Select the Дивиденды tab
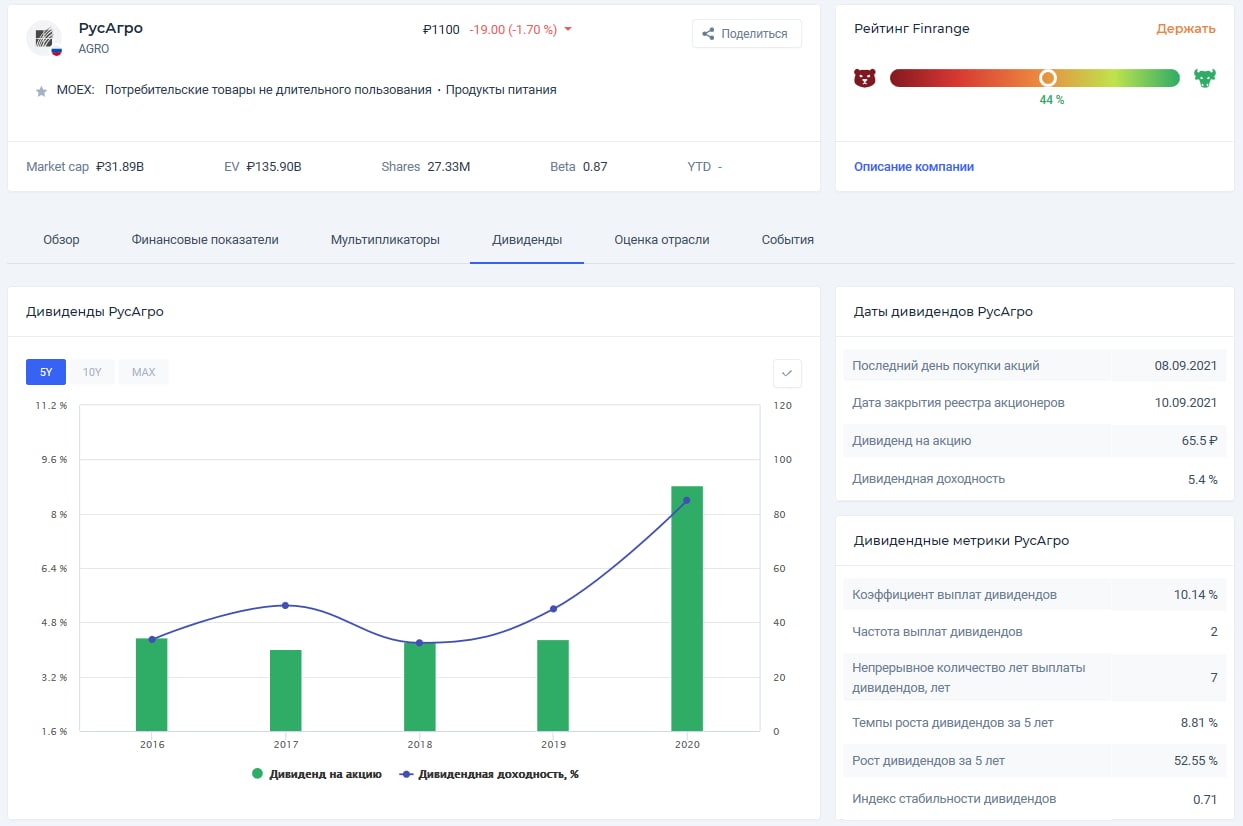The width and height of the screenshot is (1243, 826). pos(527,240)
